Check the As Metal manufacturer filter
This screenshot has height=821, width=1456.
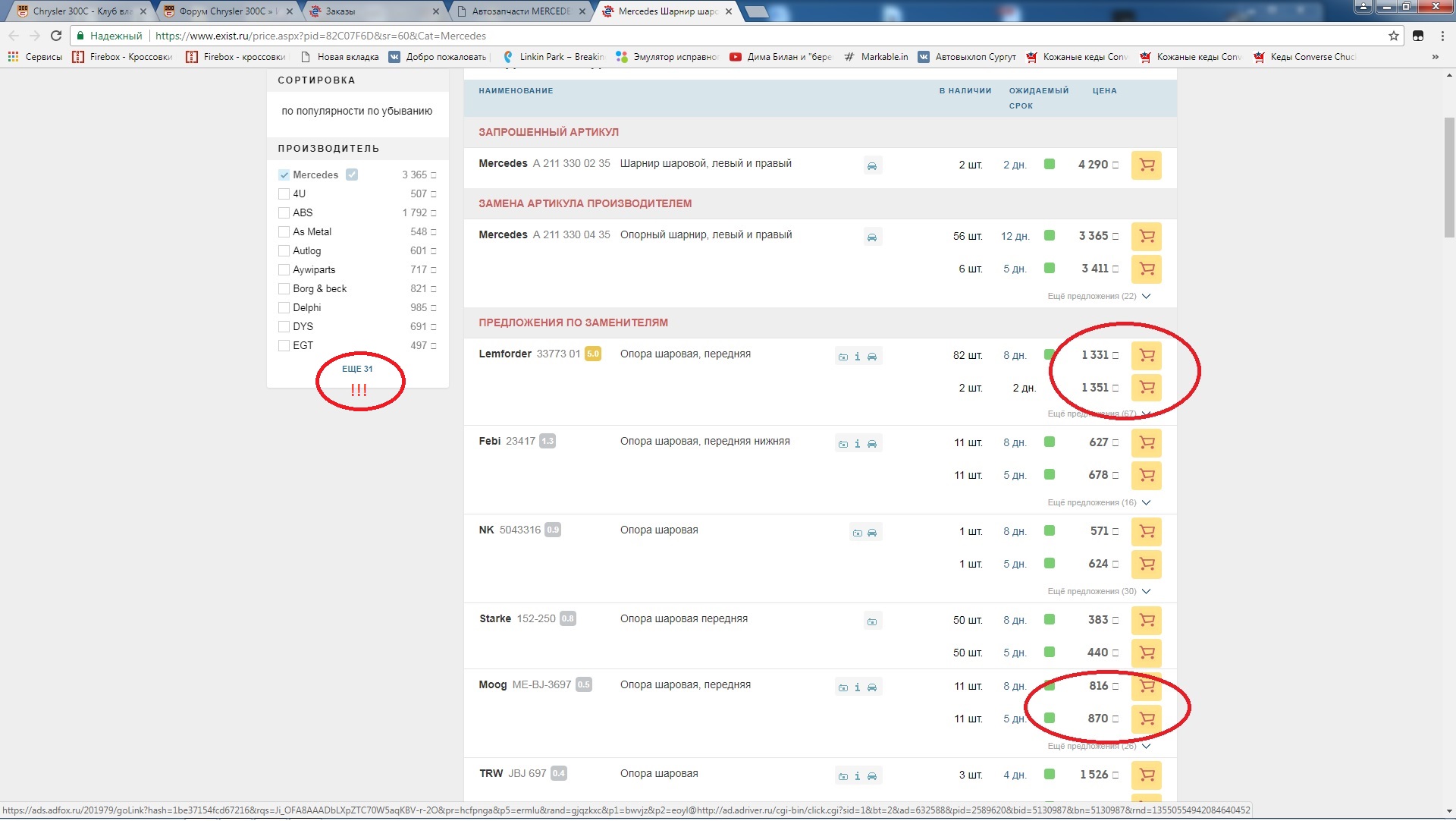(x=284, y=231)
